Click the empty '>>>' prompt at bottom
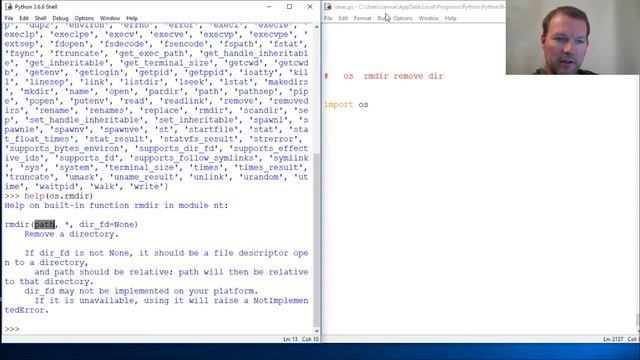 click(x=12, y=329)
